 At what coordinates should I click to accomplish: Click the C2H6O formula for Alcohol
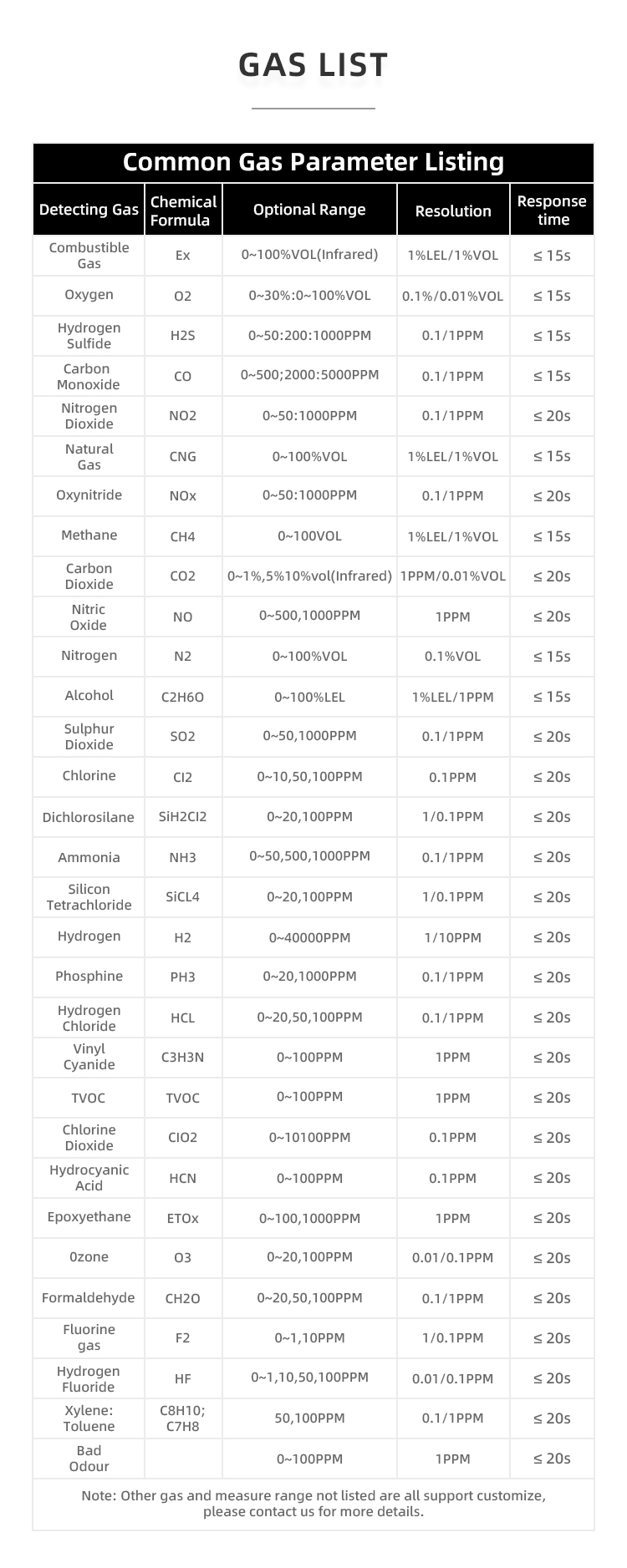pos(182,697)
